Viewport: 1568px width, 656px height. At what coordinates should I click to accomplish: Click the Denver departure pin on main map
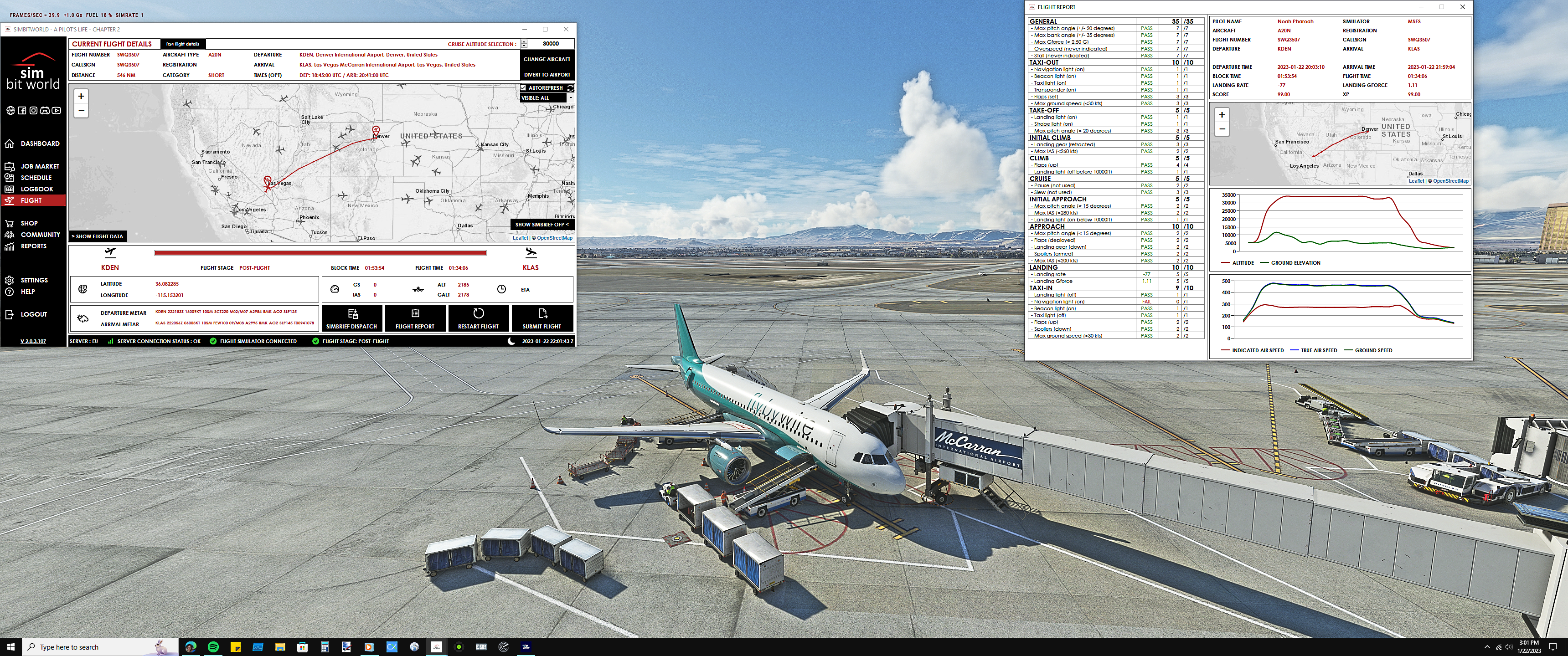point(376,132)
